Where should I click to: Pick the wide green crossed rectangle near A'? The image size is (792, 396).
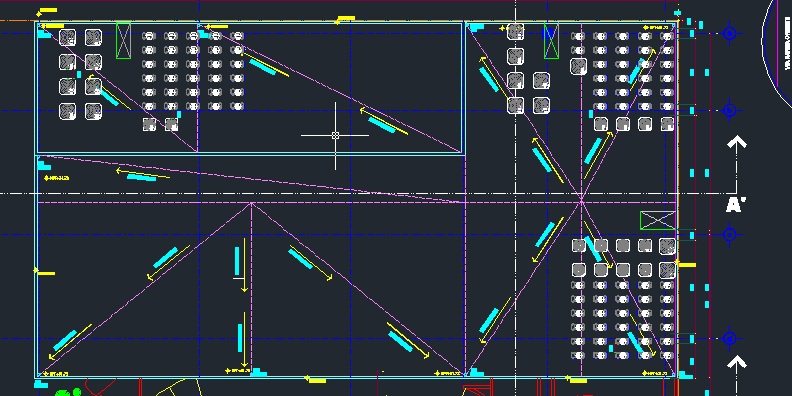tap(658, 221)
